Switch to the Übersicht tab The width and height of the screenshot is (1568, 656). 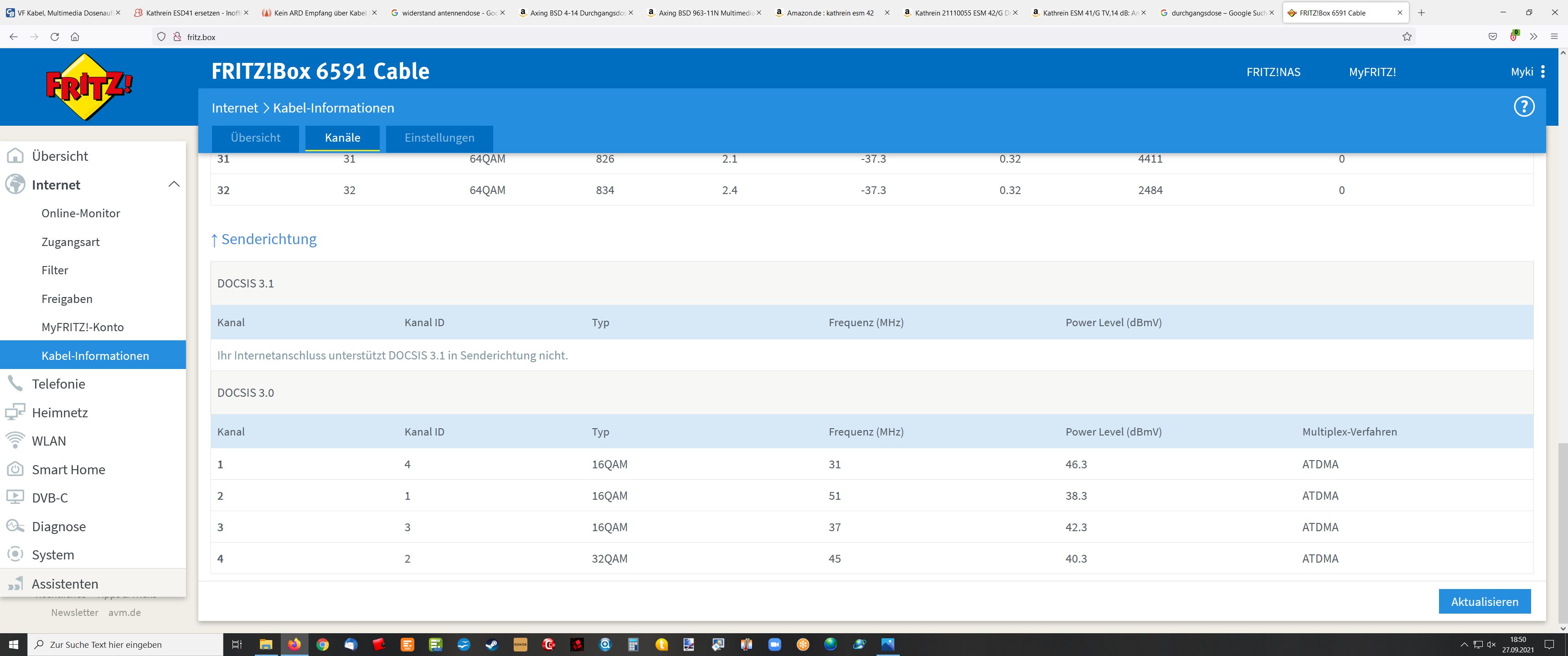coord(255,138)
